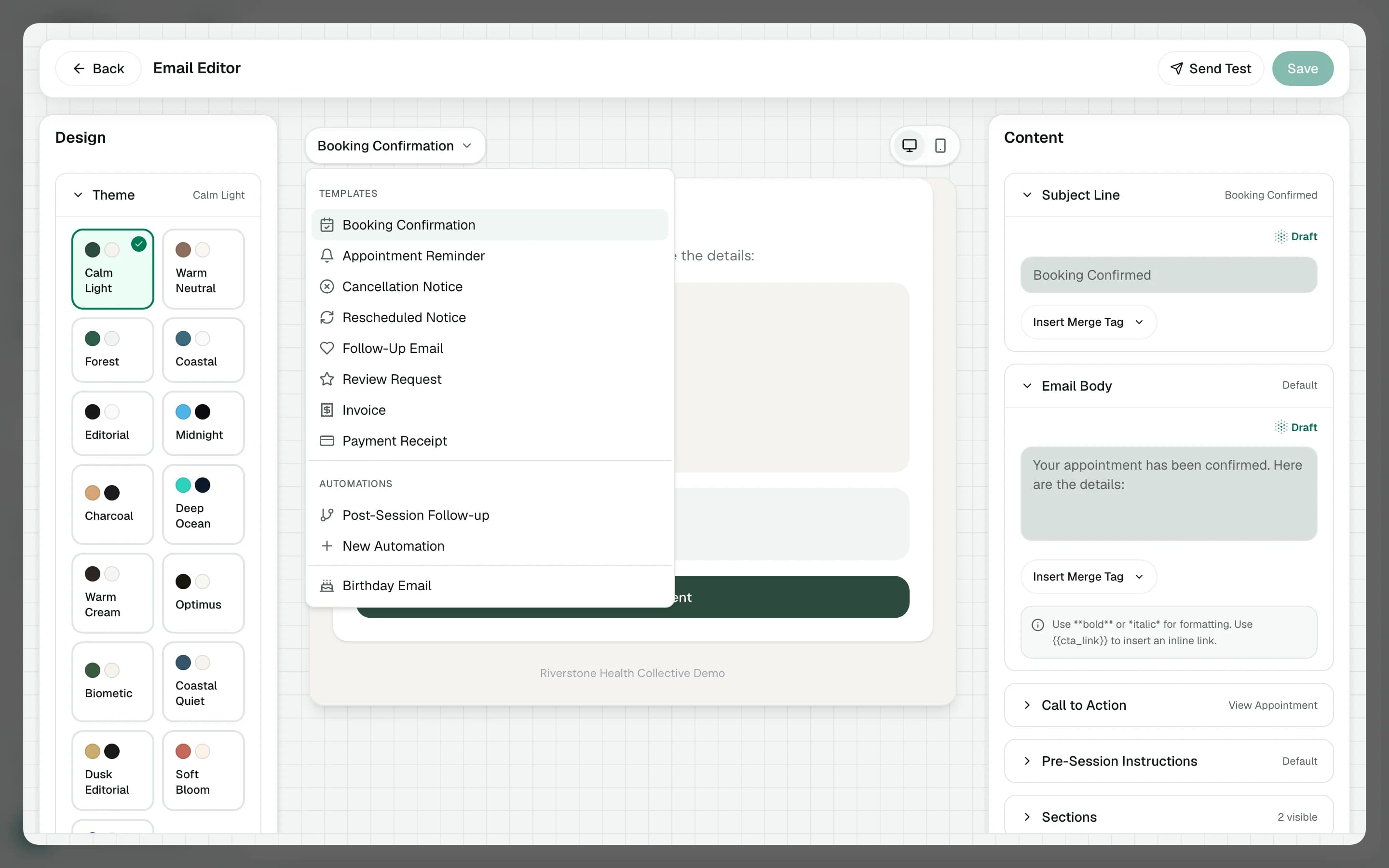The image size is (1389, 868).
Task: Click the card icon for Payment Receipt
Action: pyautogui.click(x=327, y=441)
